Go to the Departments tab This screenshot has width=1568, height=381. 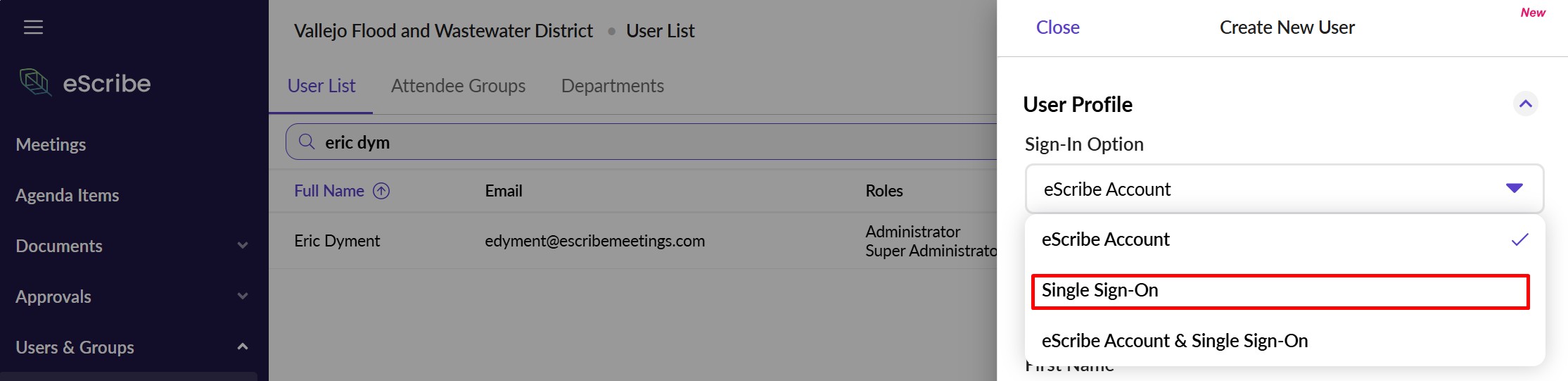click(x=612, y=86)
